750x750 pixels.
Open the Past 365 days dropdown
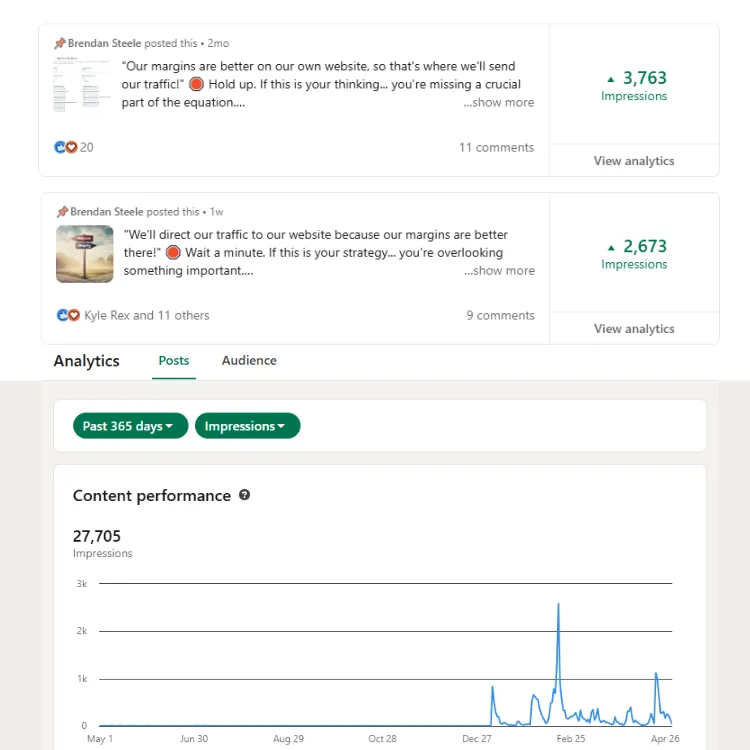coord(130,426)
